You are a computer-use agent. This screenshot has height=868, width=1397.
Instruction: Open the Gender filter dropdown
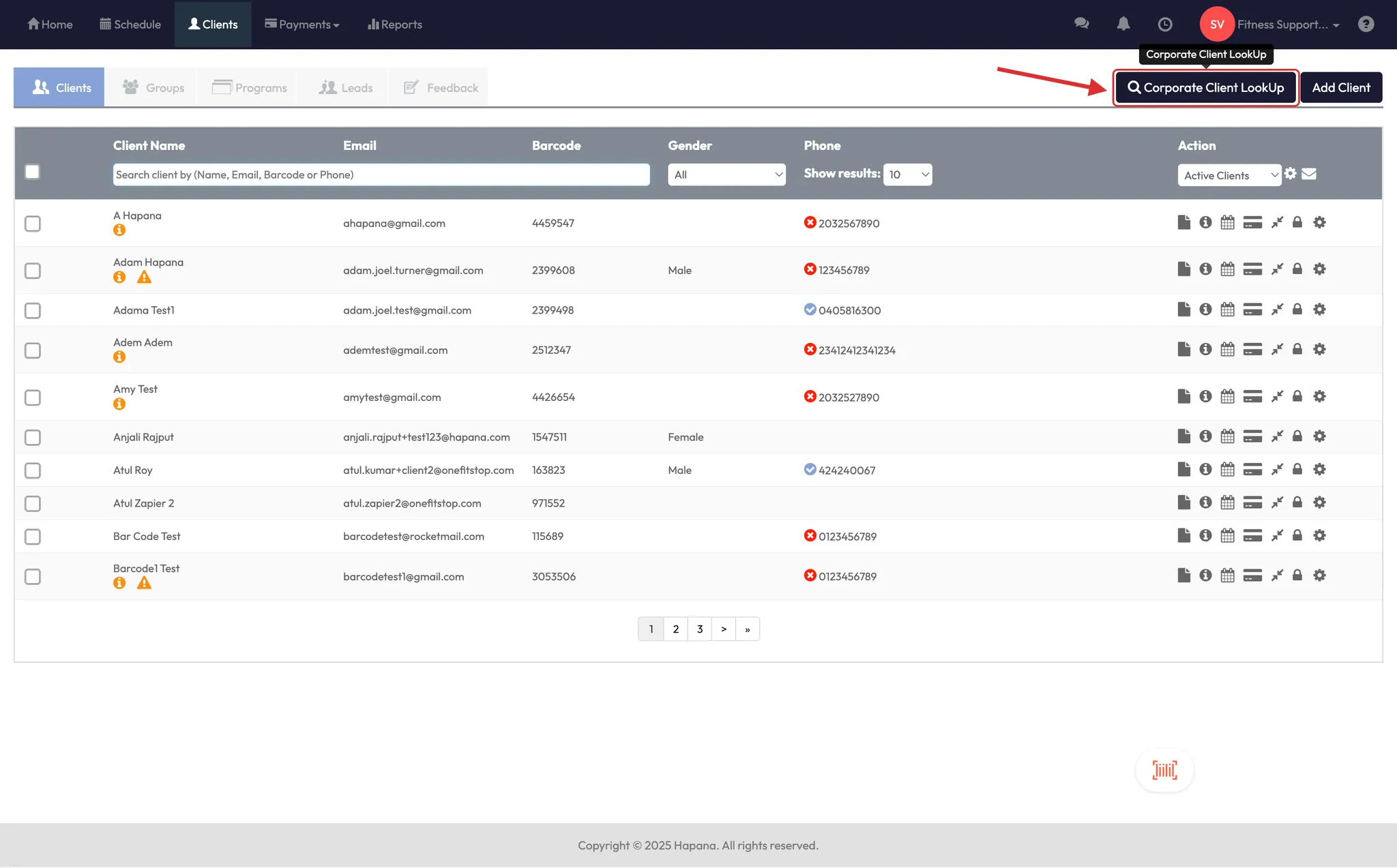726,175
